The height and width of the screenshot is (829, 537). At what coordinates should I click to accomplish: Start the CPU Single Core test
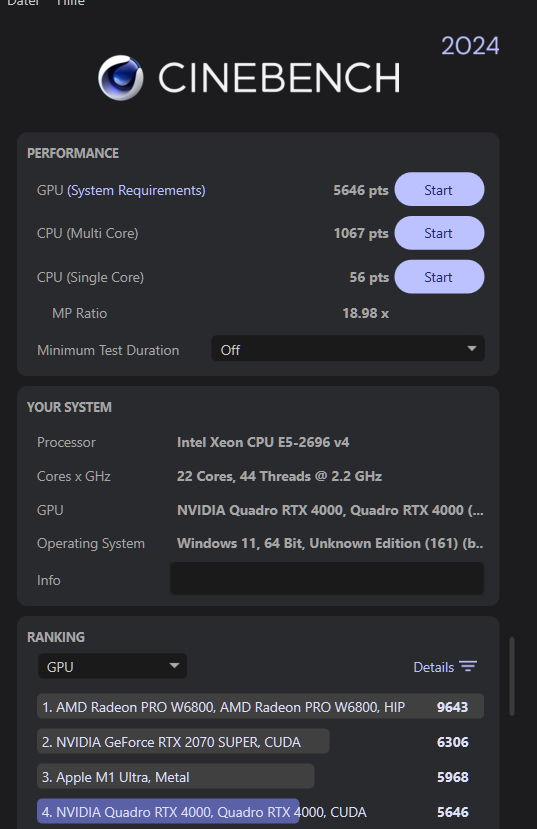point(439,277)
